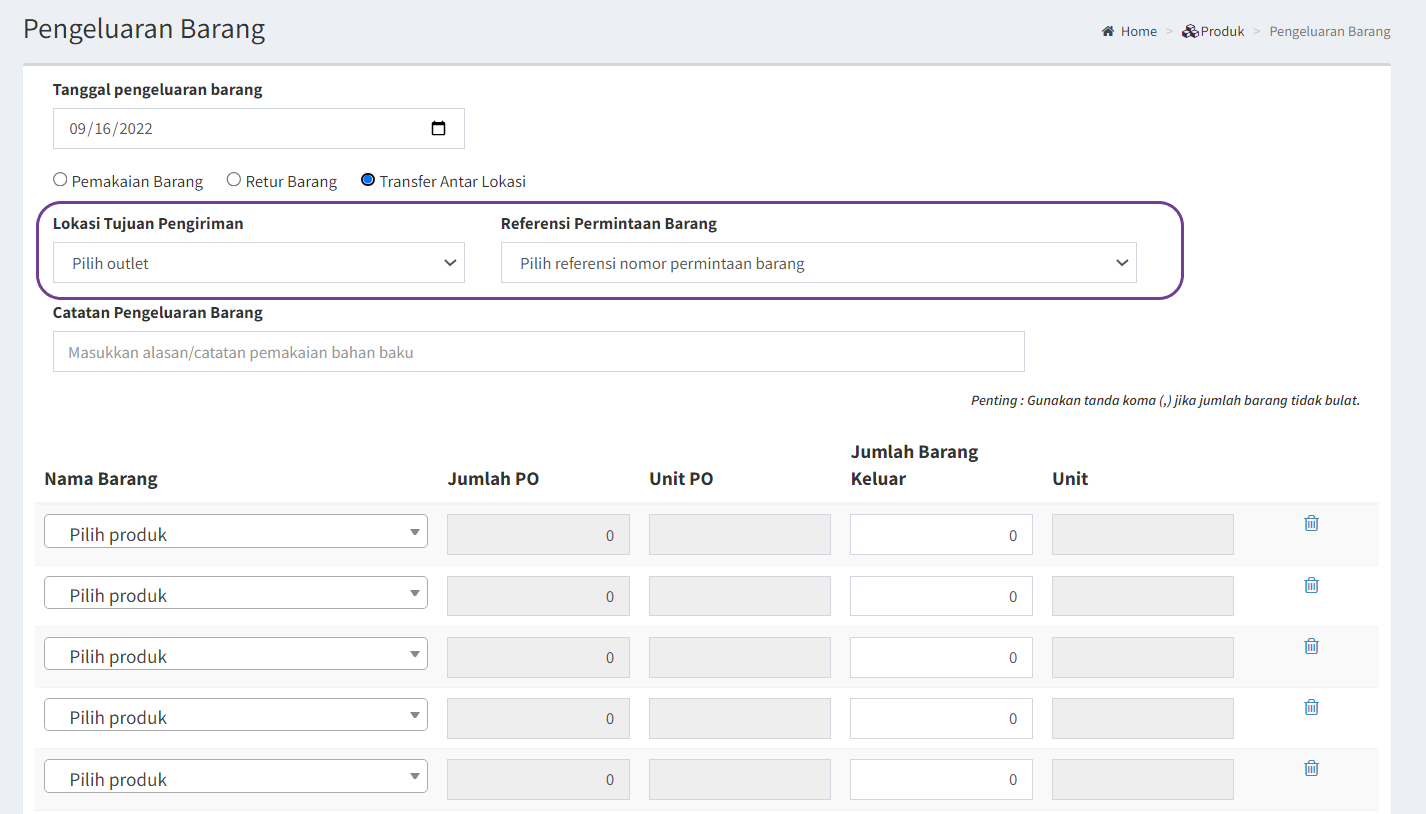1426x814 pixels.
Task: Click the Pengeluaran Barang breadcrumb text
Action: click(x=1330, y=31)
